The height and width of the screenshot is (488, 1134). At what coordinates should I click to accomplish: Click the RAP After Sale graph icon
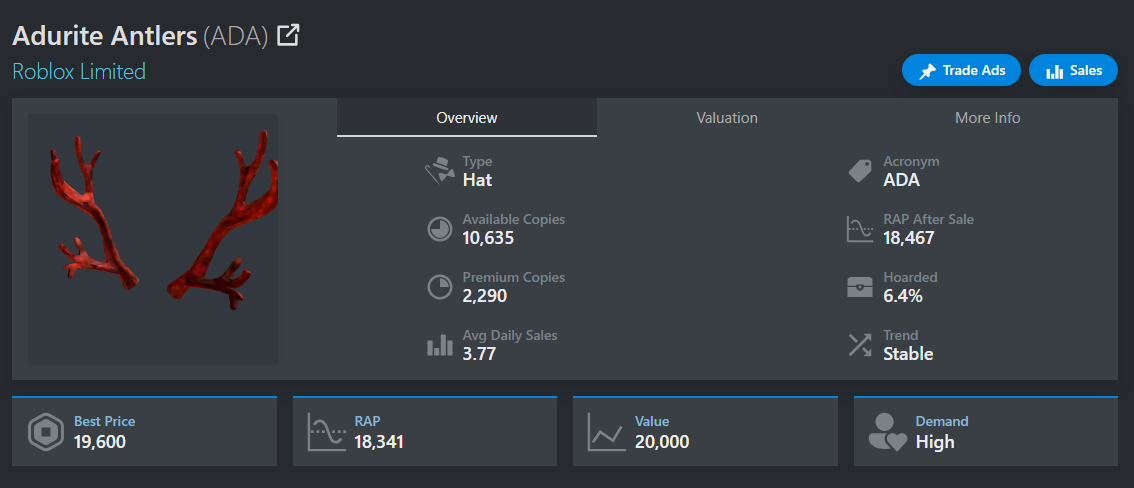pos(860,229)
